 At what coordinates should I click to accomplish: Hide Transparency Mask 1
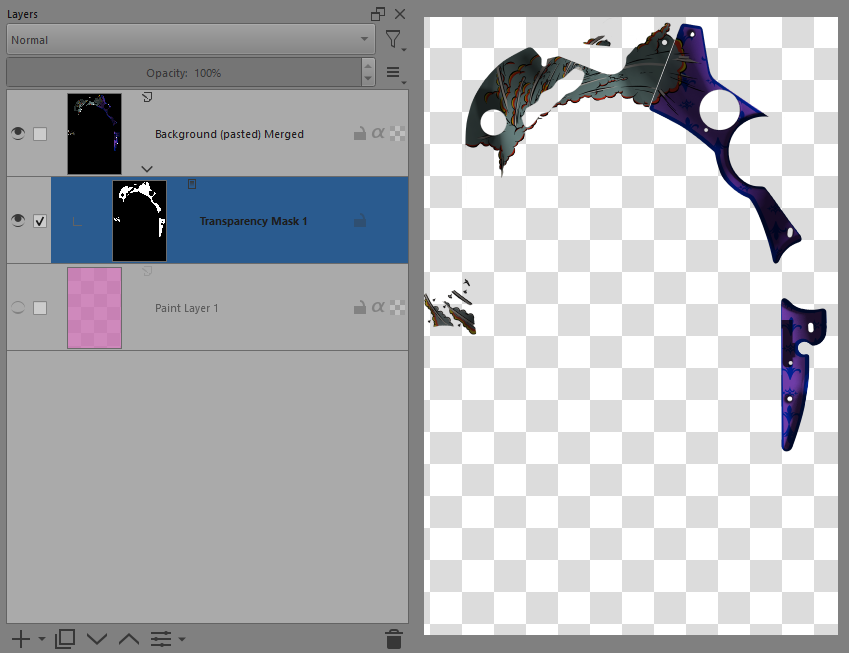18,220
